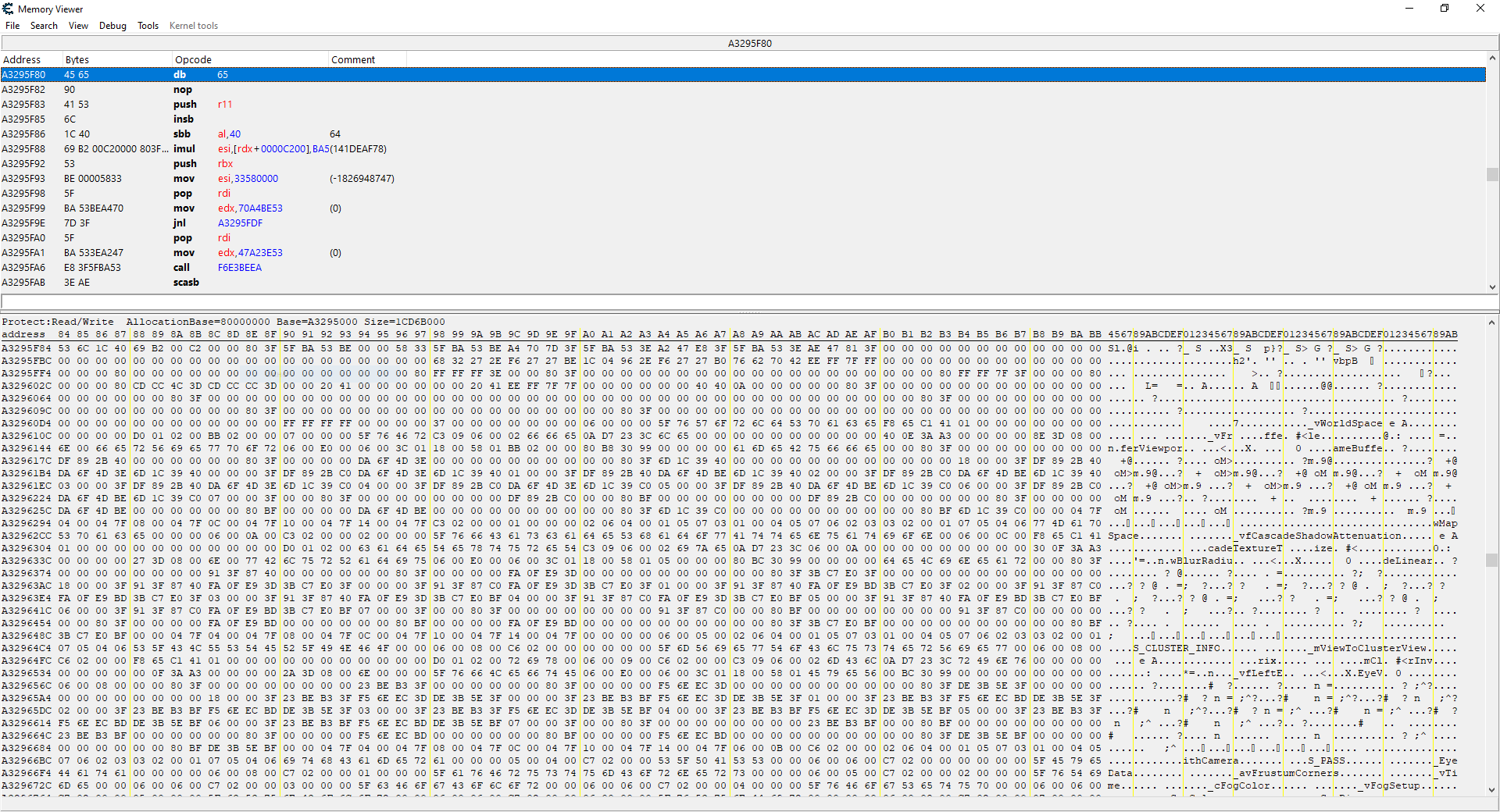
Task: Open the View menu
Action: point(78,26)
